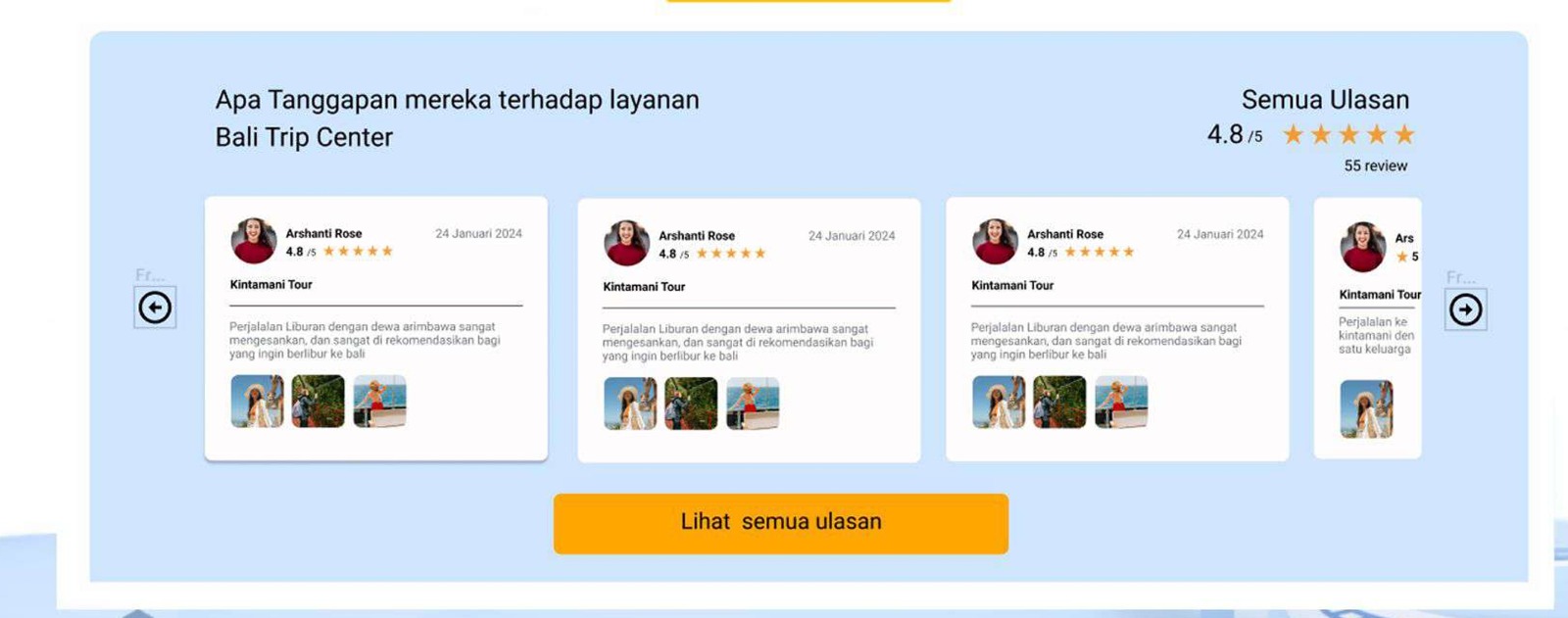Open middle photo thumbnail in third review card
The image size is (1568, 618).
tap(1059, 402)
